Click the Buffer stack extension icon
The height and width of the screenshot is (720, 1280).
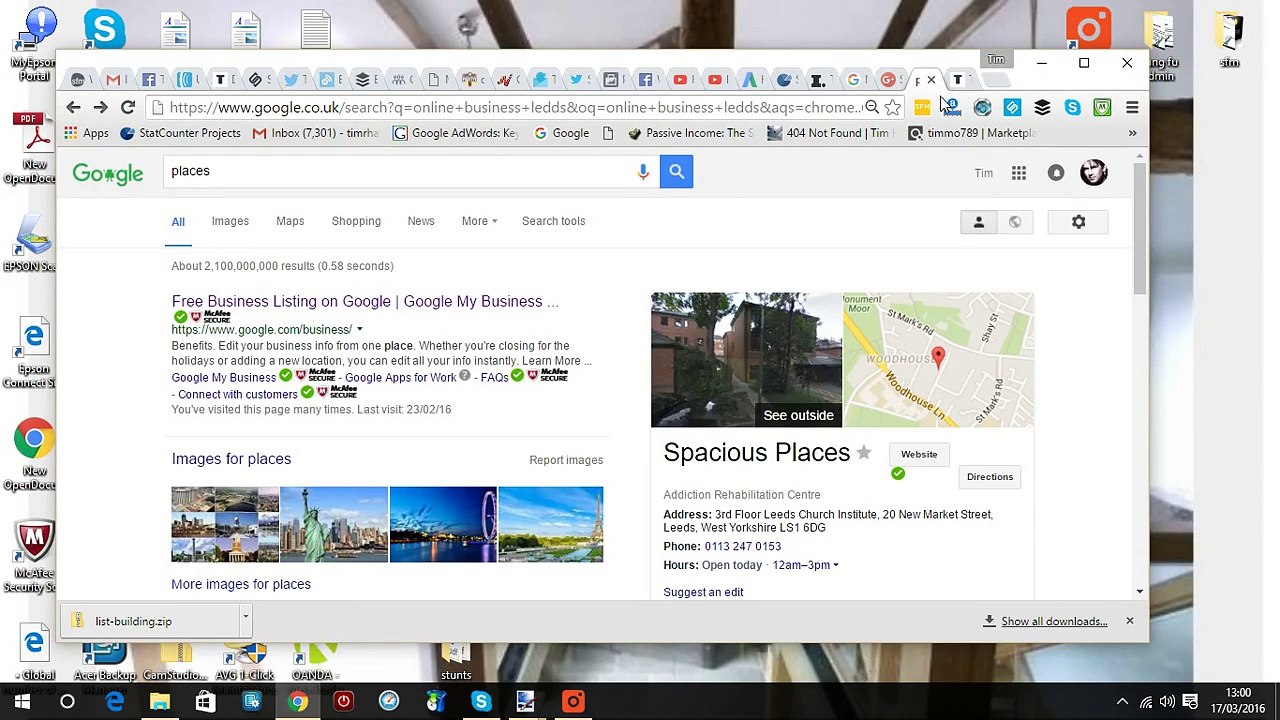pos(1042,107)
